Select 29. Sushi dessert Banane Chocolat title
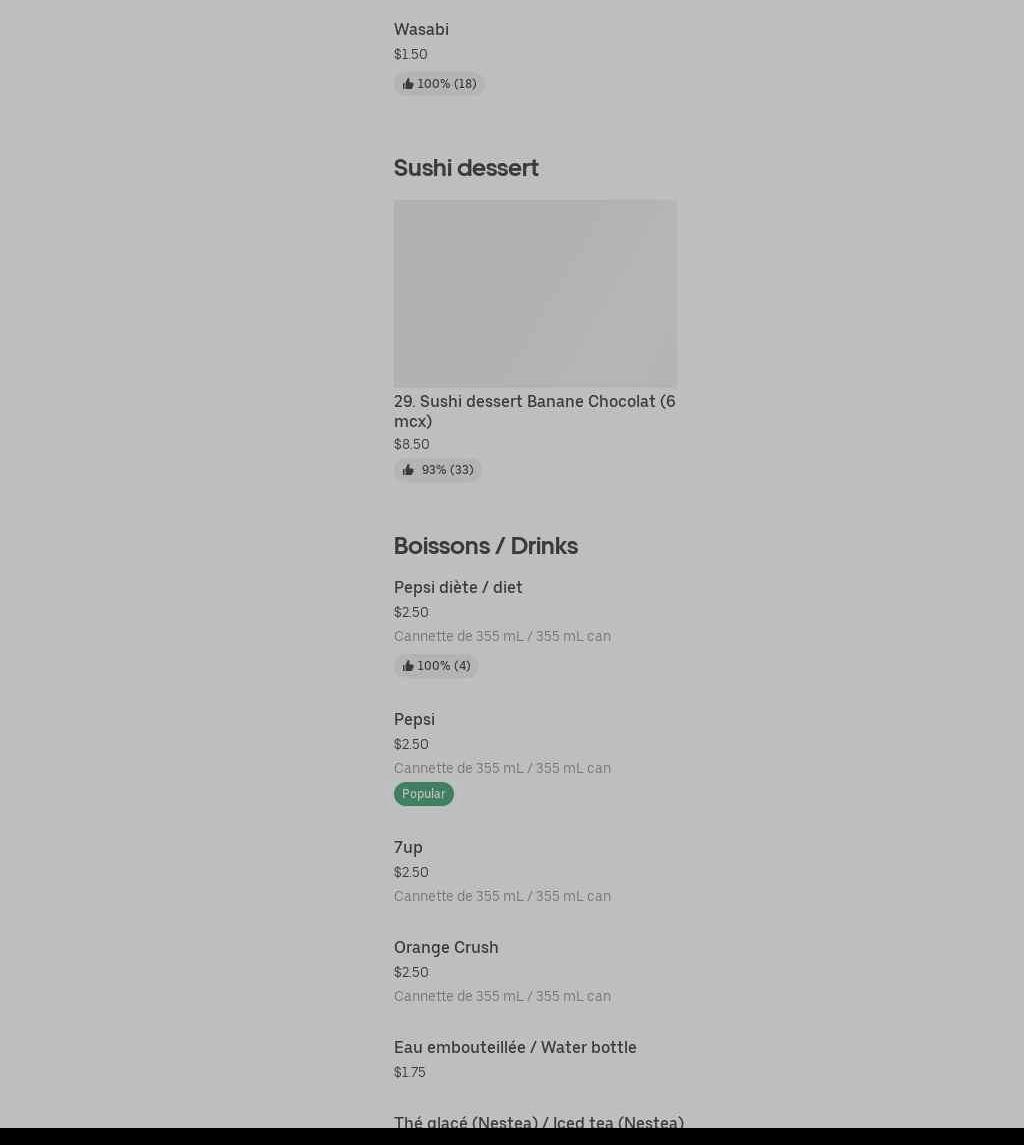Image resolution: width=1024 pixels, height=1145 pixels. 534,411
